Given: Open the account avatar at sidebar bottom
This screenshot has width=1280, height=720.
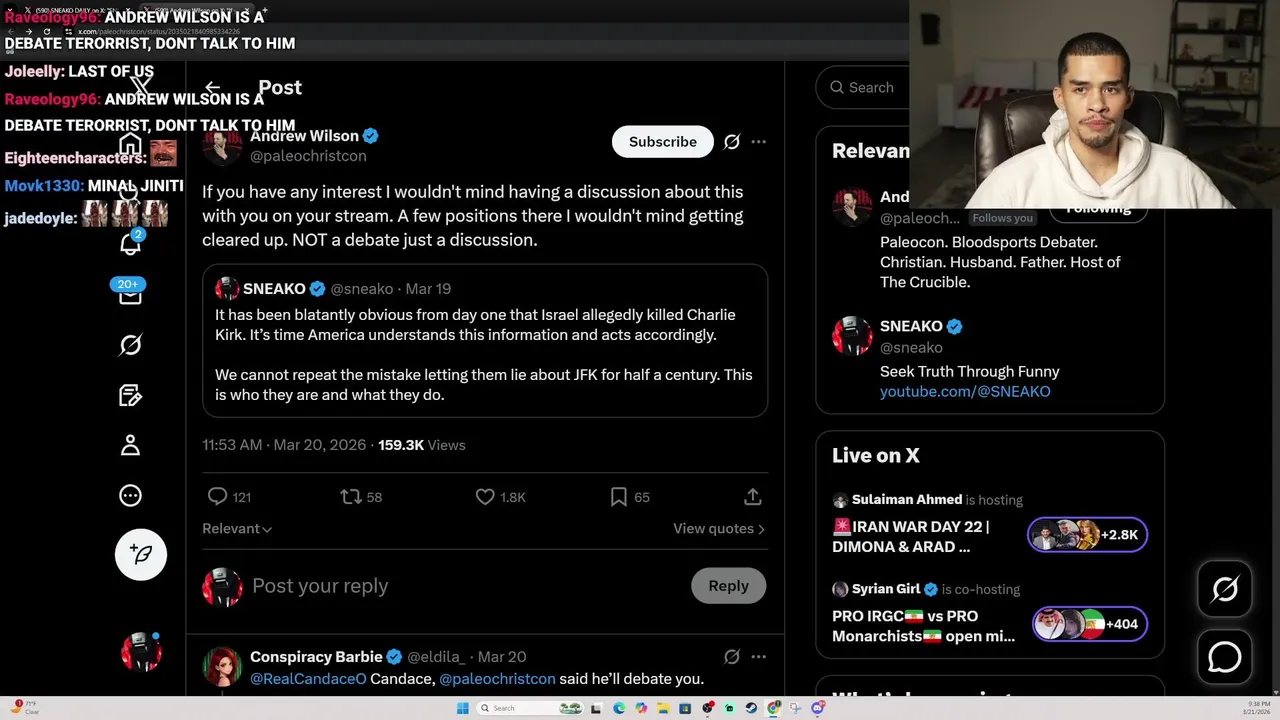Looking at the screenshot, I should point(141,651).
